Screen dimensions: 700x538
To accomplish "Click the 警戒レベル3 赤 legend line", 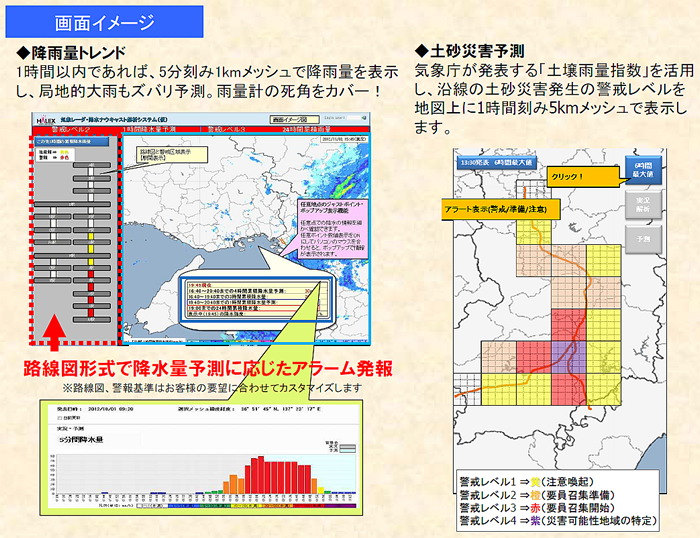I will (537, 508).
